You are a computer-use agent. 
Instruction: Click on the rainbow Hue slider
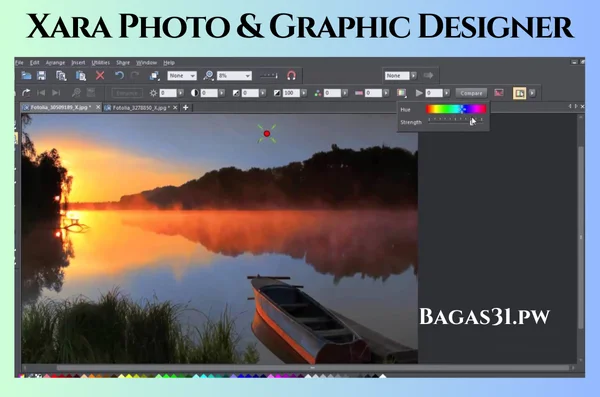(456, 109)
